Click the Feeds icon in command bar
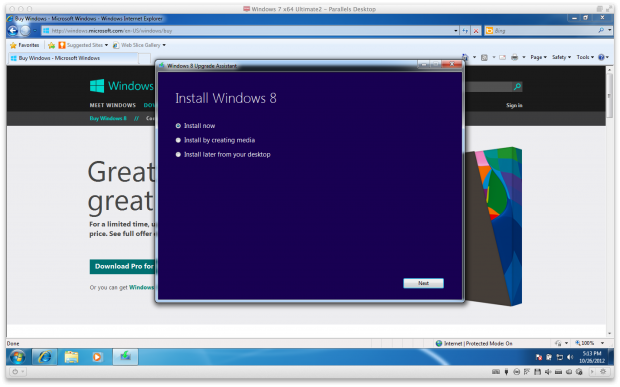Screen dimensions: 620x387 point(484,57)
